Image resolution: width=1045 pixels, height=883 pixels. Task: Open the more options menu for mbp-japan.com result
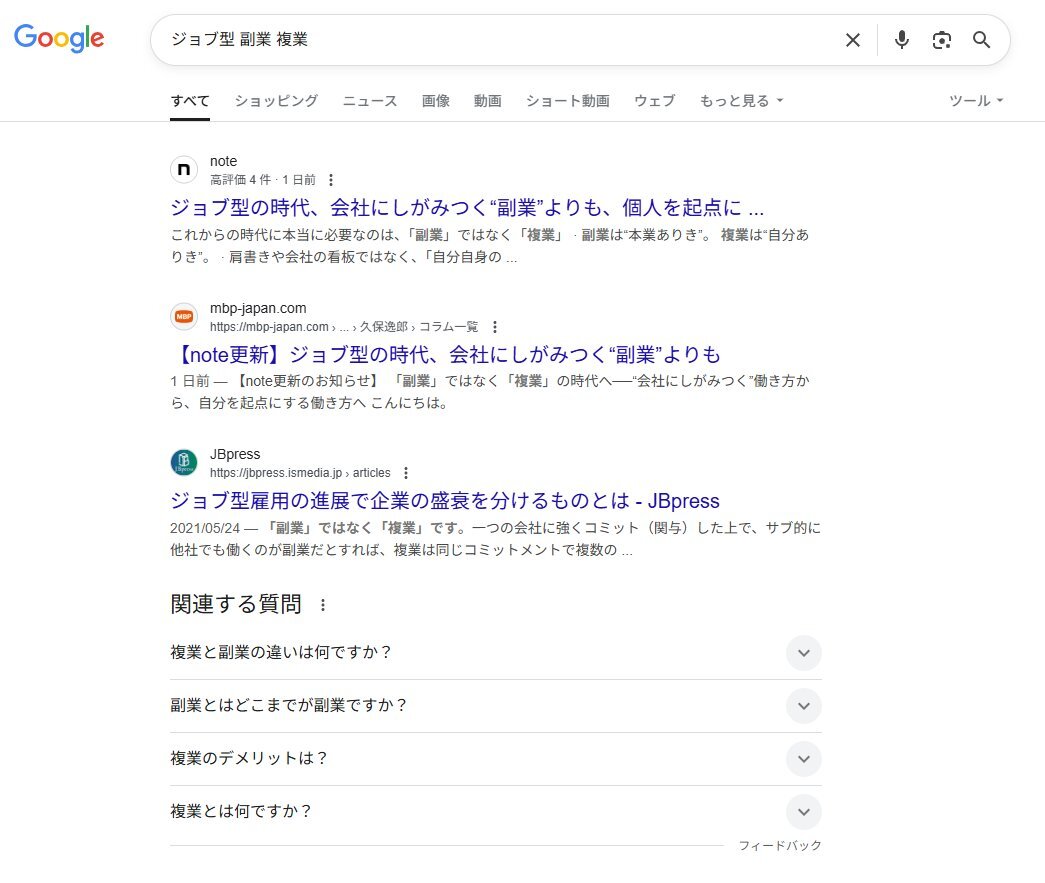[x=495, y=327]
